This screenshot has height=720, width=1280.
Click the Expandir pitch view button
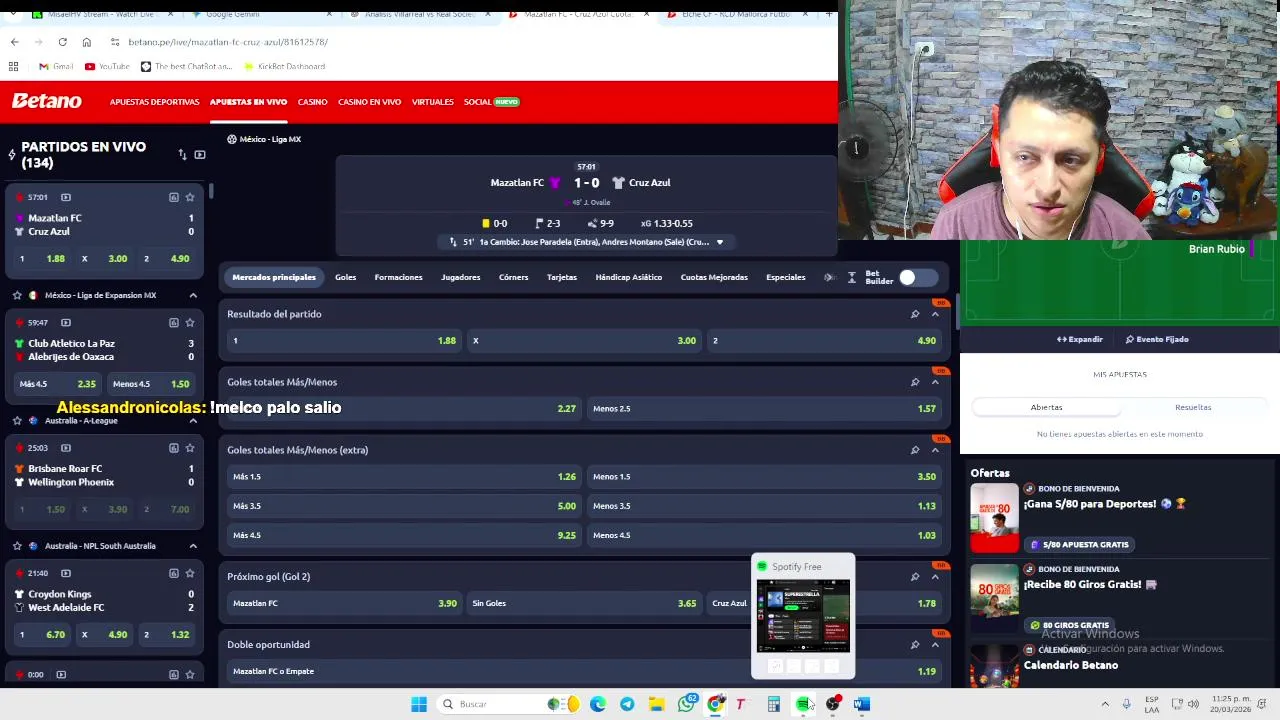[x=1080, y=340]
